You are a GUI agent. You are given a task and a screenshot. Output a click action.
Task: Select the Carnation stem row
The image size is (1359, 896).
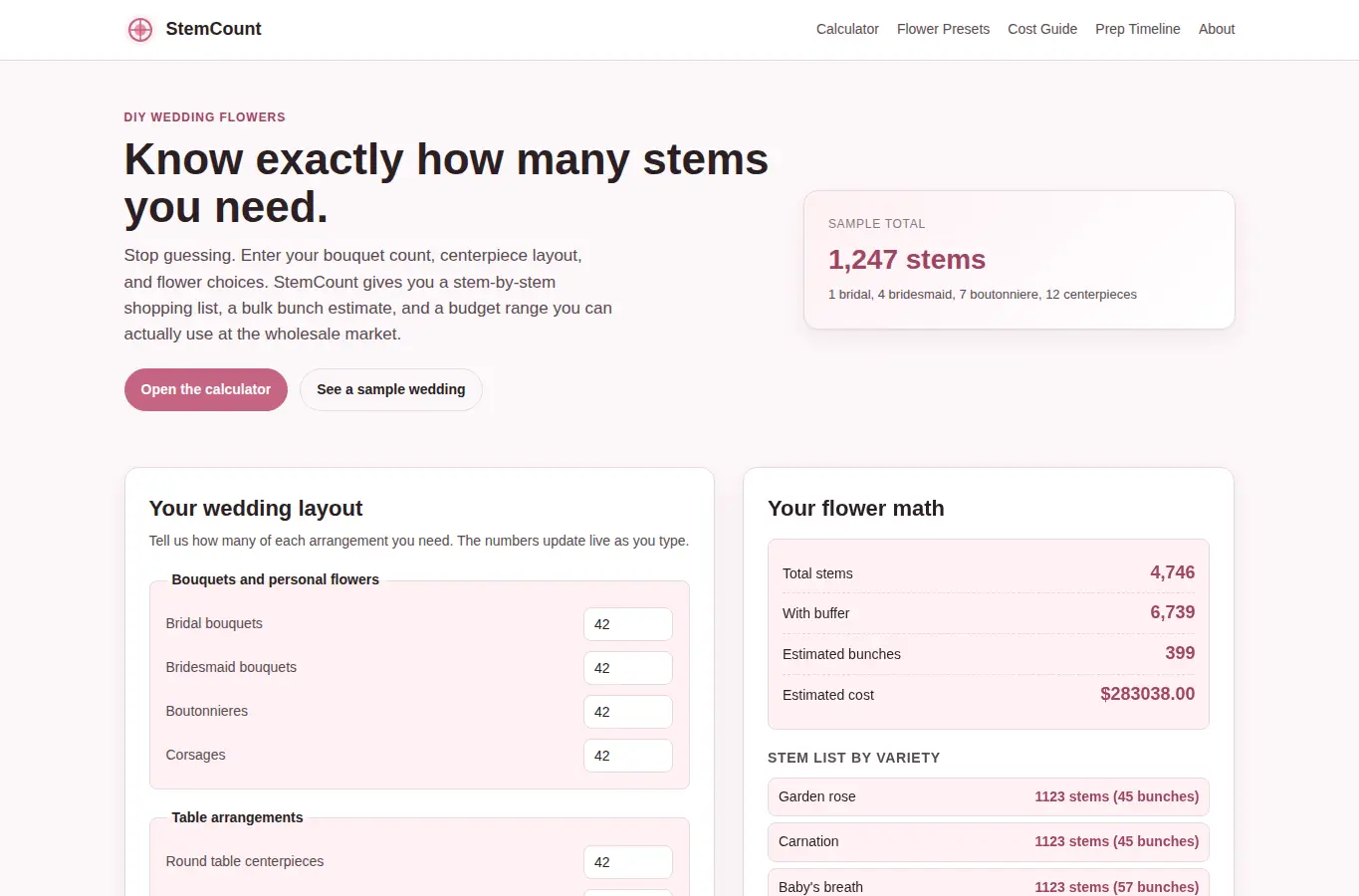coord(989,841)
